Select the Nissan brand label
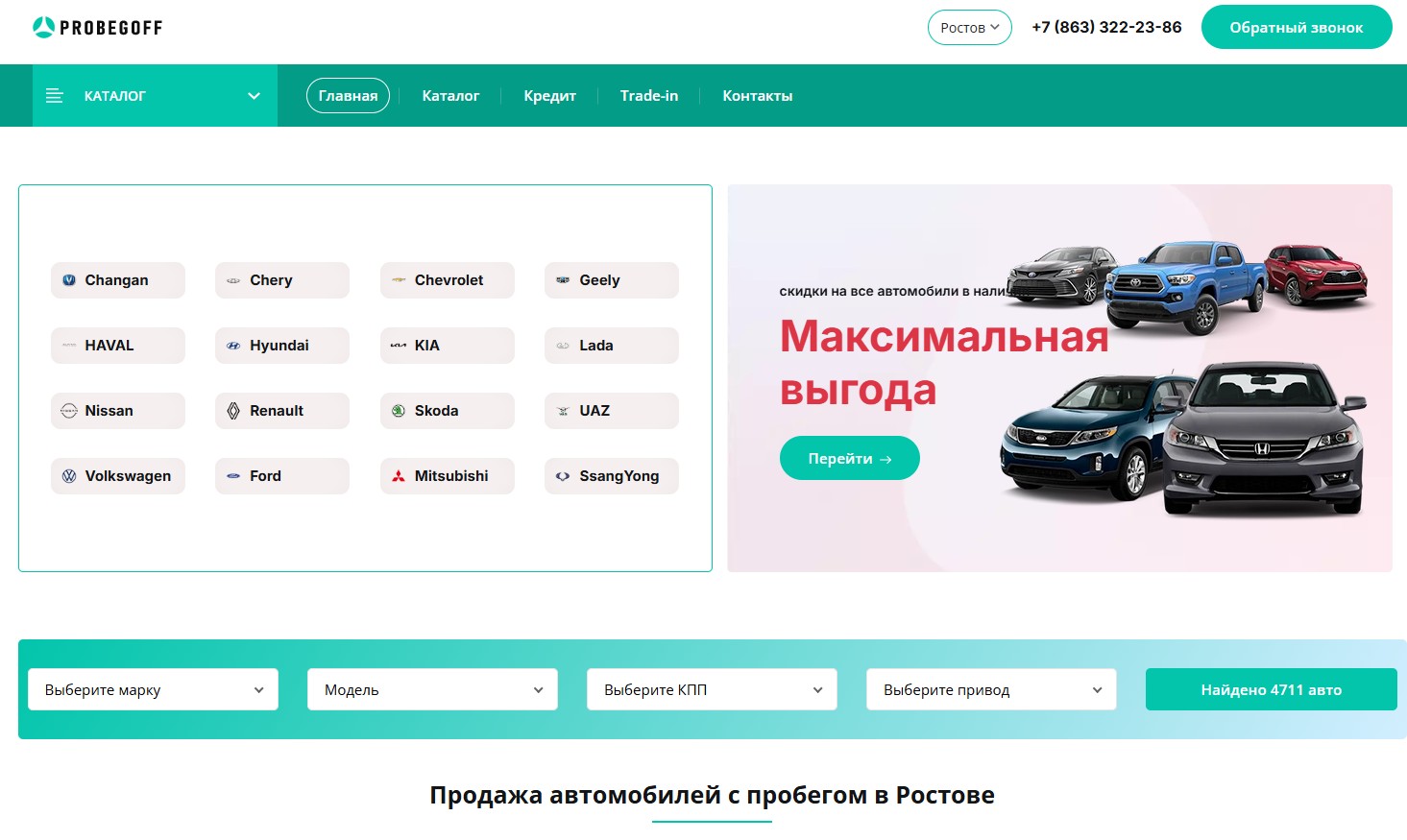The width and height of the screenshot is (1407, 840). tap(109, 411)
